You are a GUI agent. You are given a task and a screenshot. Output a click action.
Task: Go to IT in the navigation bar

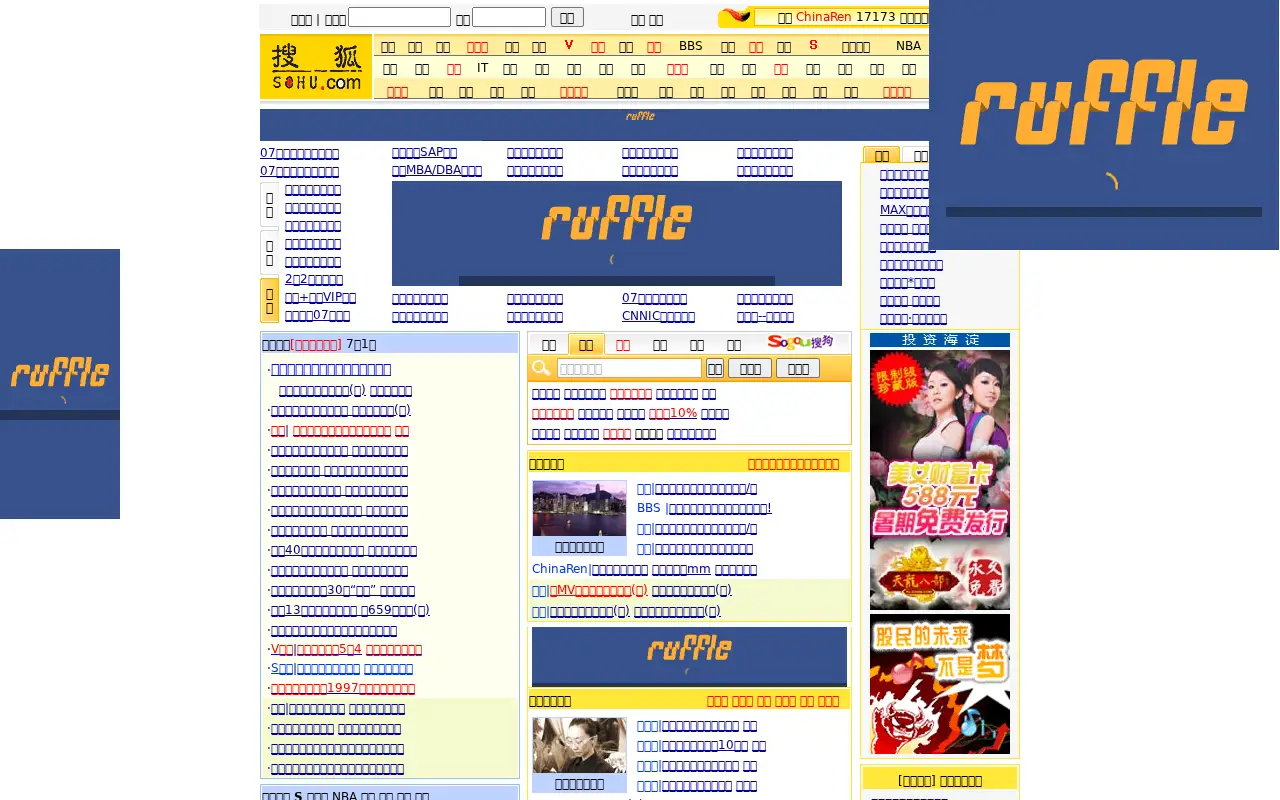tap(482, 68)
